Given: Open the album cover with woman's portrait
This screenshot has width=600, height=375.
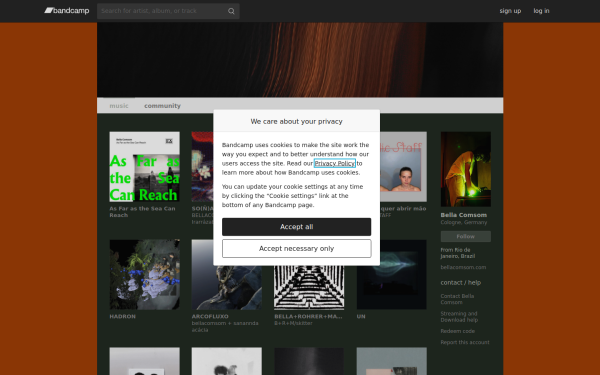Looking at the screenshot, I should (x=403, y=167).
